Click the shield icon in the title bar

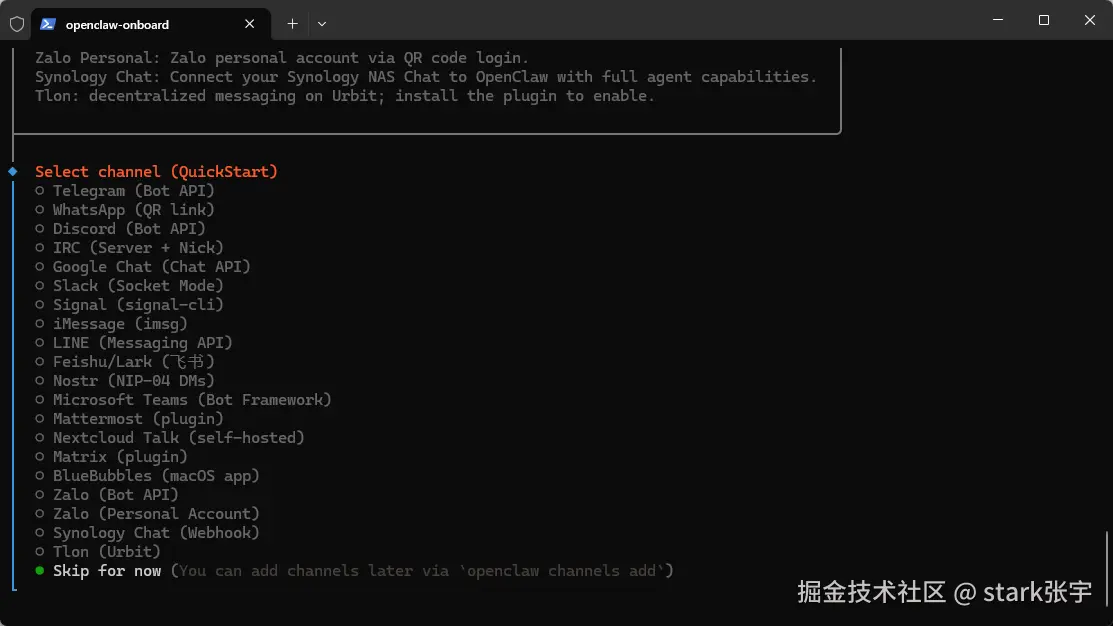[17, 24]
